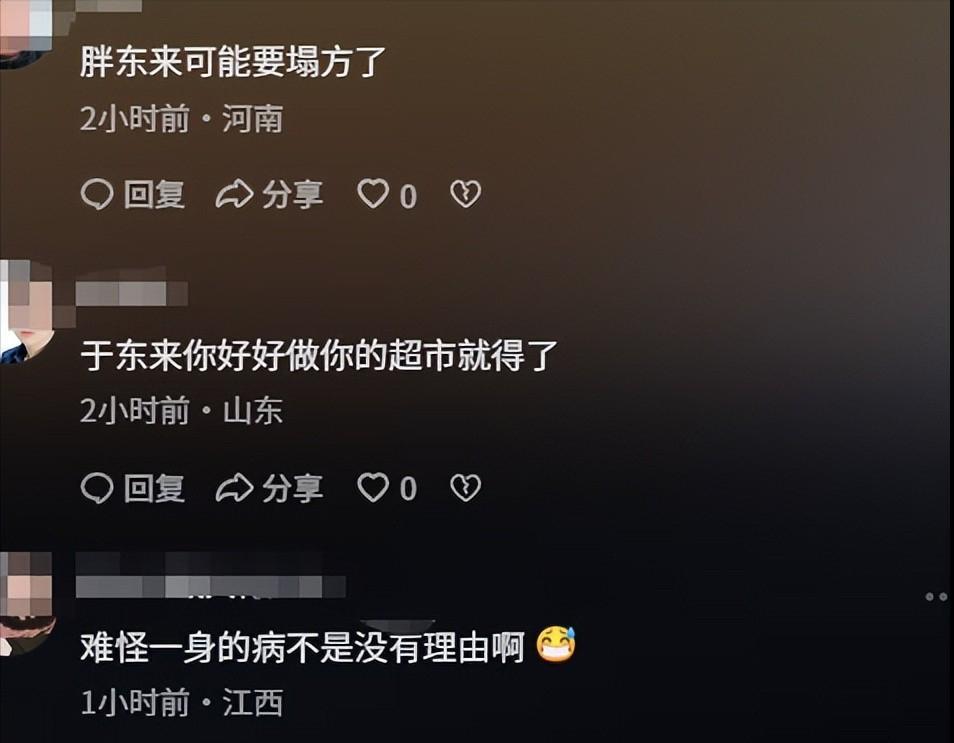954x743 pixels.
Task: Click reply speech-bubble icon on Henan comment
Action: tap(97, 195)
